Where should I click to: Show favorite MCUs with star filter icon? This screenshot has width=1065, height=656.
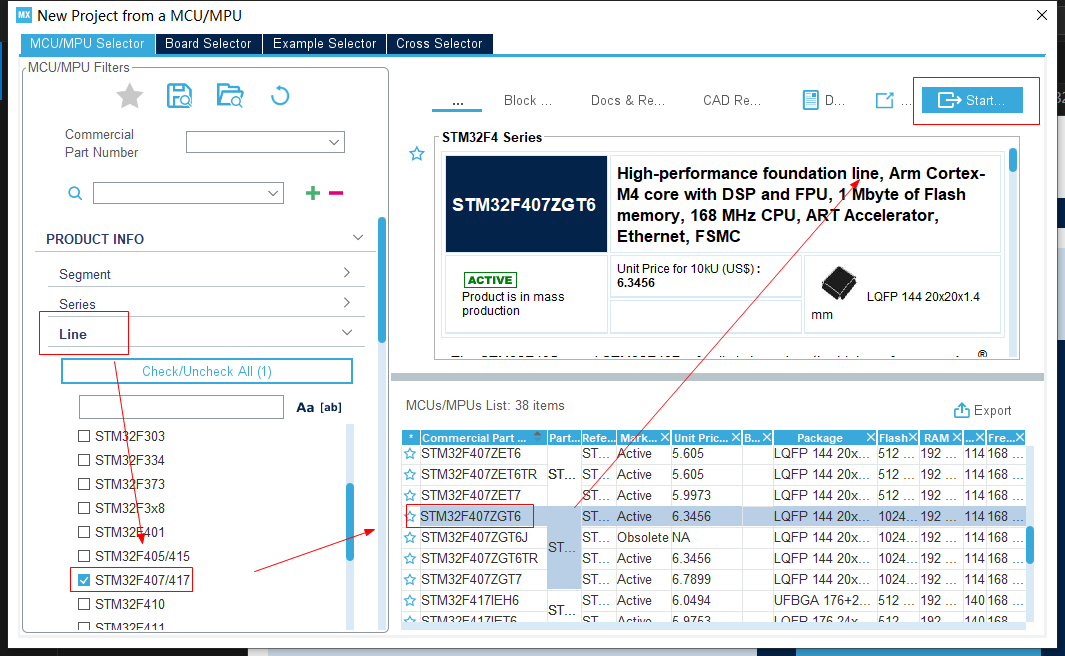pyautogui.click(x=130, y=96)
